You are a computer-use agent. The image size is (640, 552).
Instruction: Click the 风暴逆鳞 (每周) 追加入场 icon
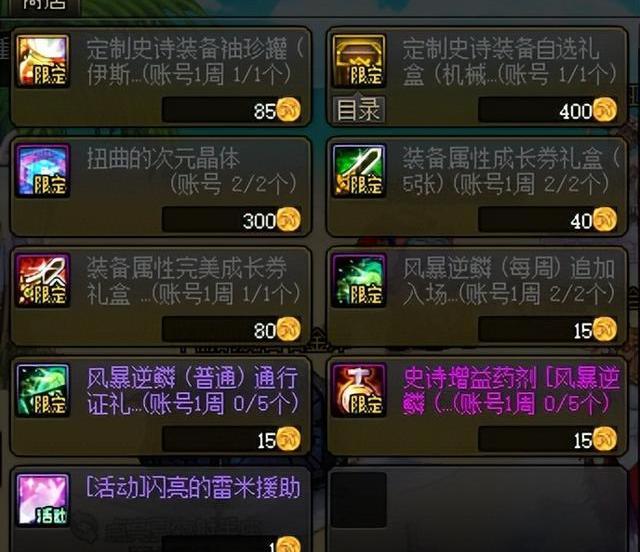coord(359,280)
